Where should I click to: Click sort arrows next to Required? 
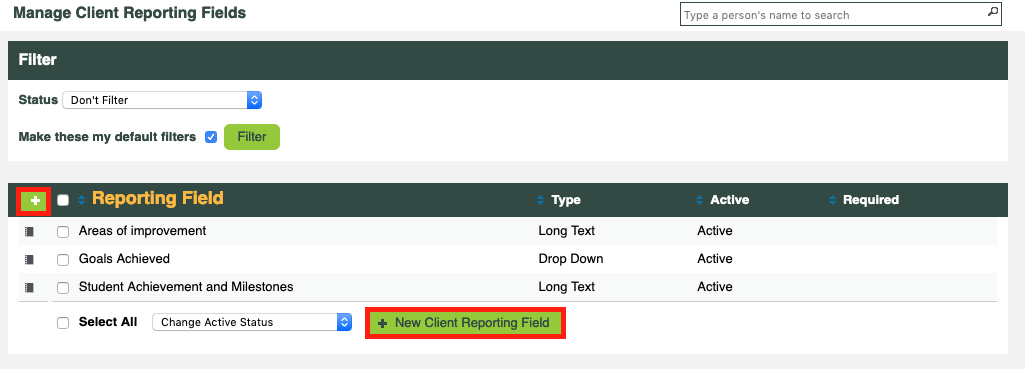(x=832, y=200)
